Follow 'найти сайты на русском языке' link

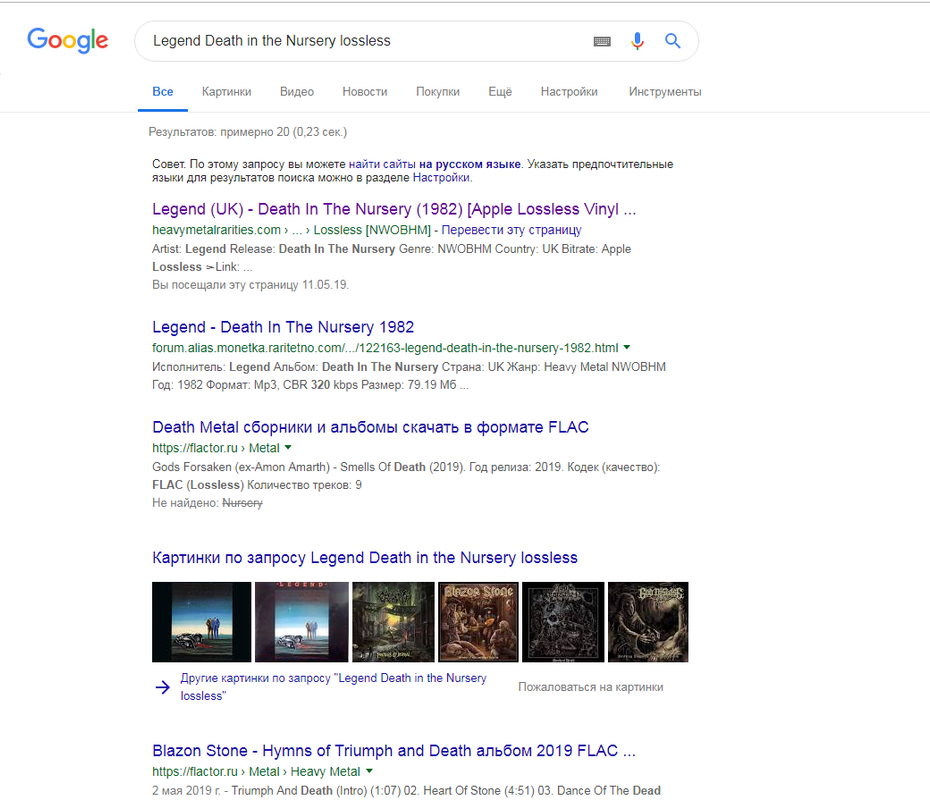coord(435,164)
